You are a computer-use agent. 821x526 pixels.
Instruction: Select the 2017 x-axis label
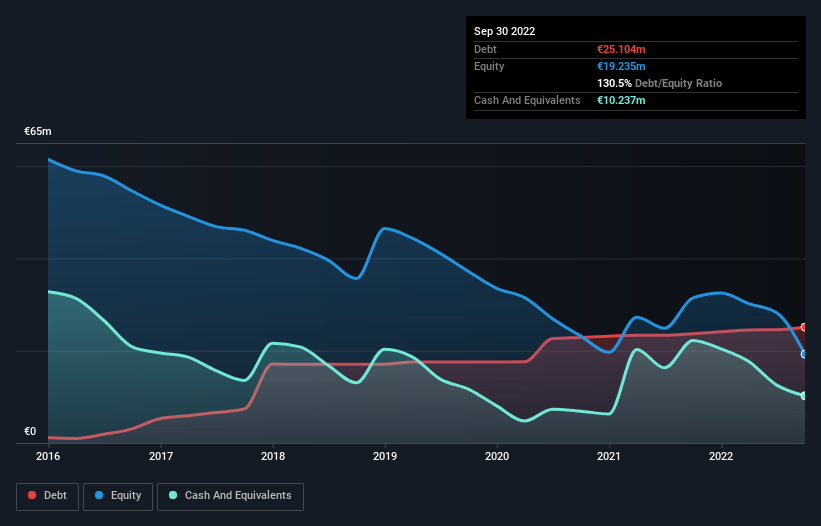161,456
